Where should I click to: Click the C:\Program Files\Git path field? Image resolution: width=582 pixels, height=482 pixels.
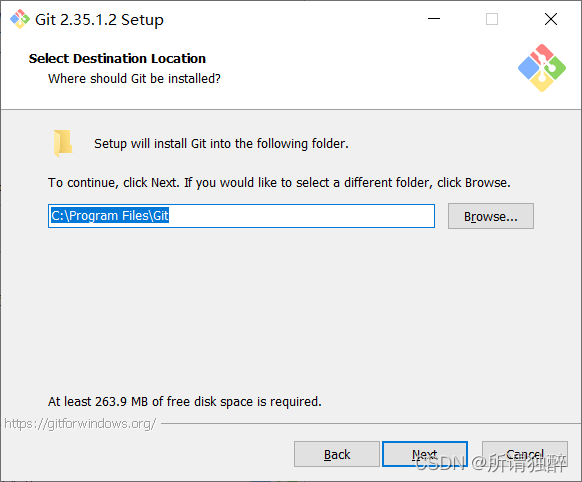click(x=241, y=216)
